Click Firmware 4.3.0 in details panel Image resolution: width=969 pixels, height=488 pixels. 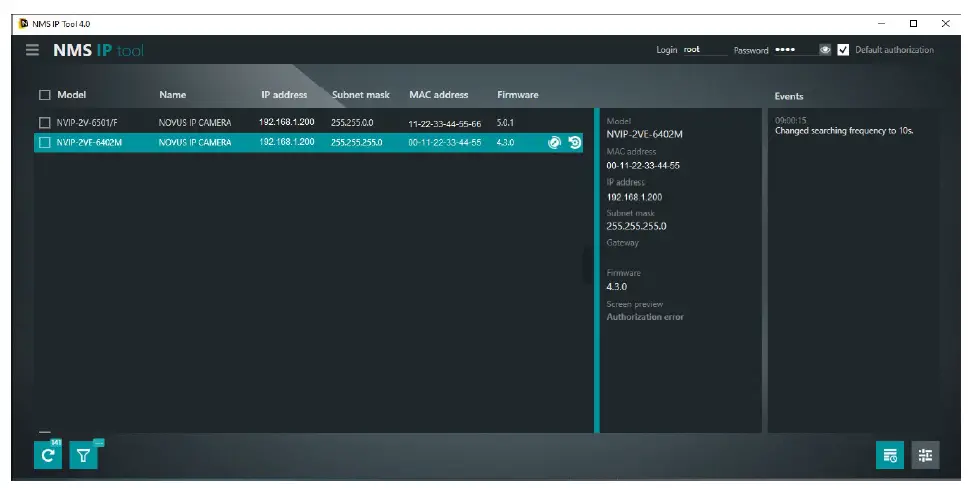click(x=617, y=287)
